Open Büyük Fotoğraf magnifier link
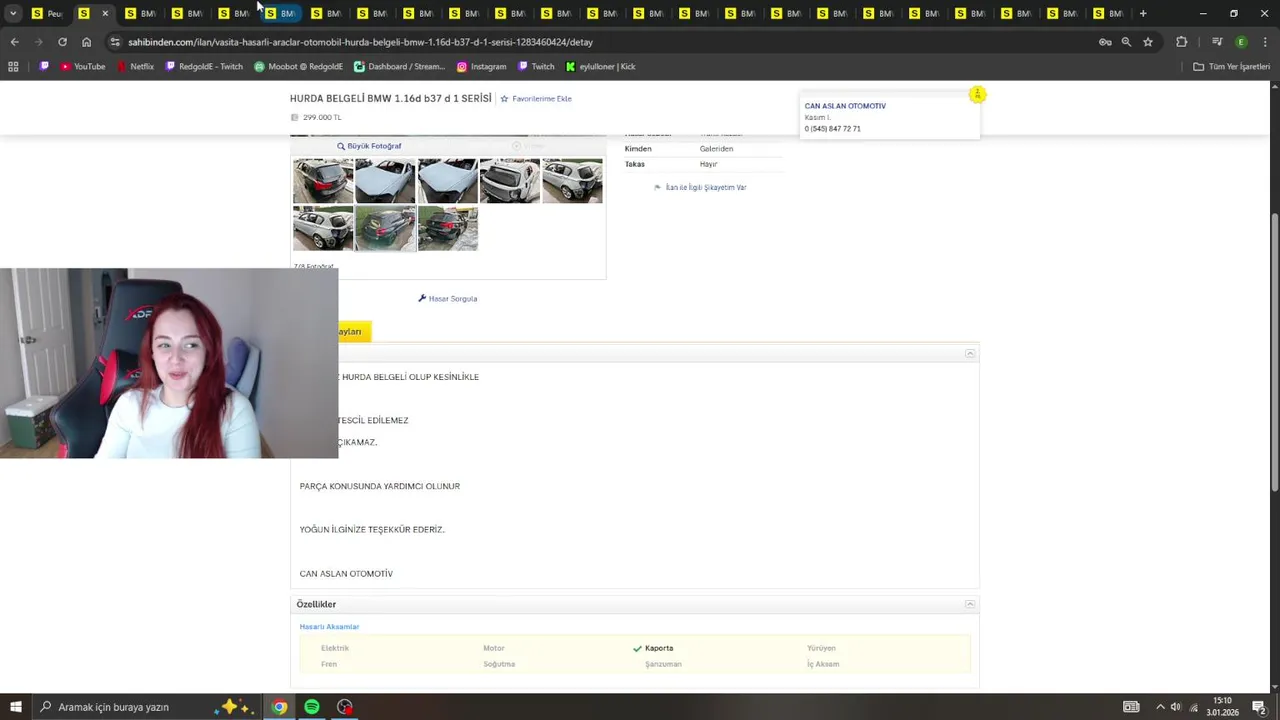The width and height of the screenshot is (1280, 720). 369,146
